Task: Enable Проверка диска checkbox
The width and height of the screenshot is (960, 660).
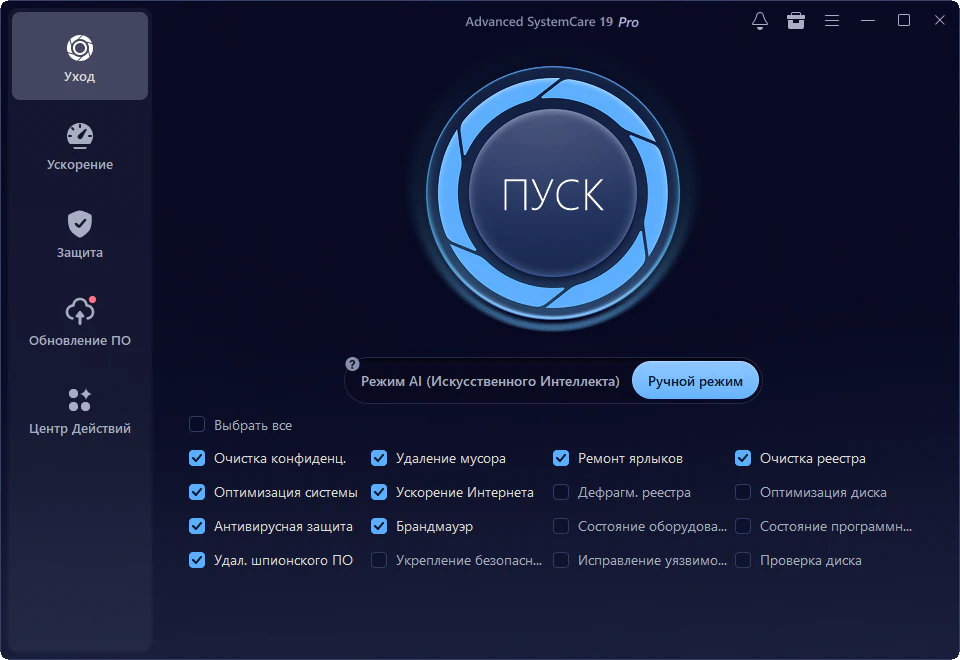Action: tap(743, 560)
